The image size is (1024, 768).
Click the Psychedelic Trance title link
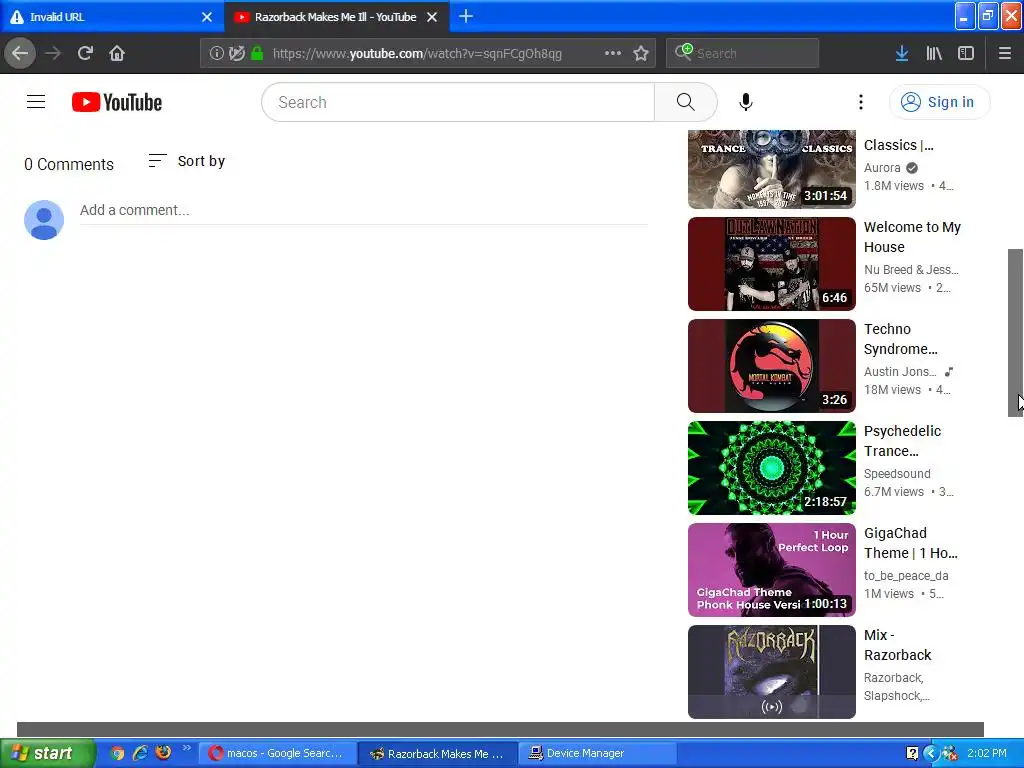(903, 441)
